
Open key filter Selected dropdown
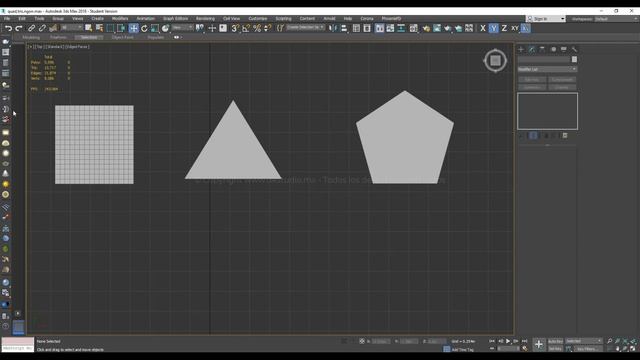point(584,341)
